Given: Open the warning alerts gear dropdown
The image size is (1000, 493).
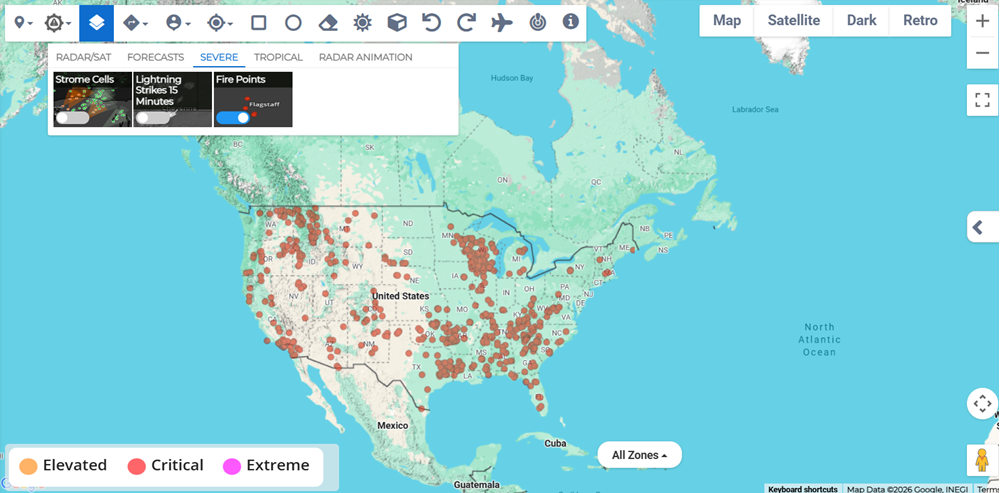Looking at the screenshot, I should click(56, 24).
